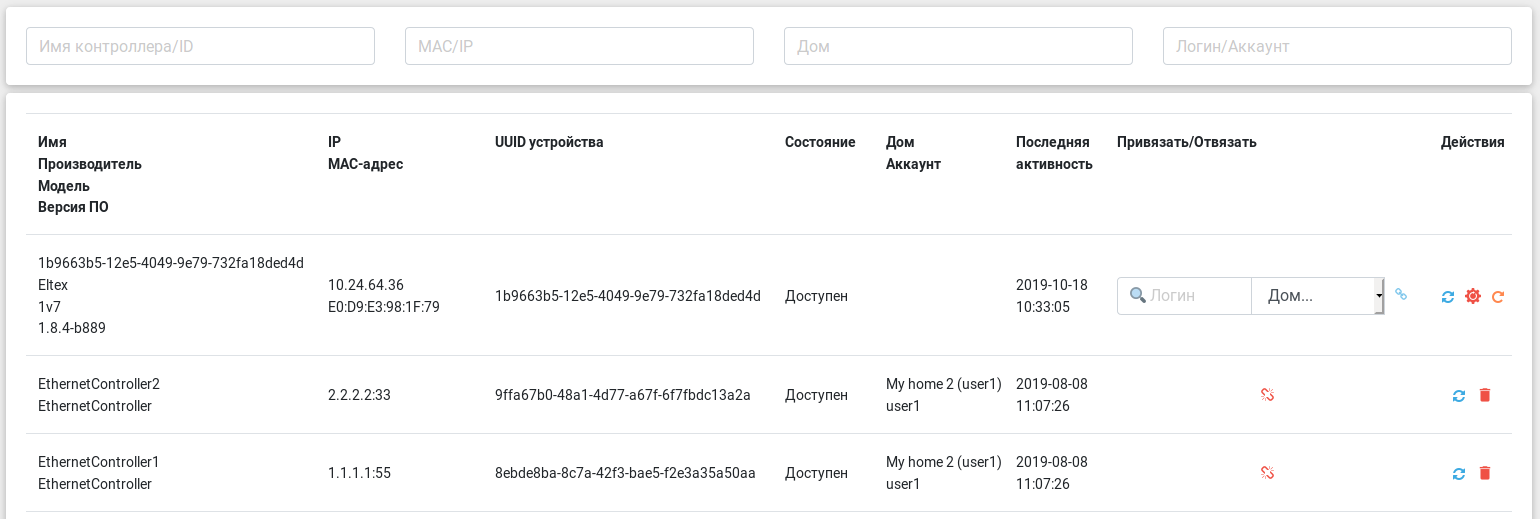Click the Имя контроллера/ID filter field
Screen dimensions: 1540x519
[x=200, y=46]
